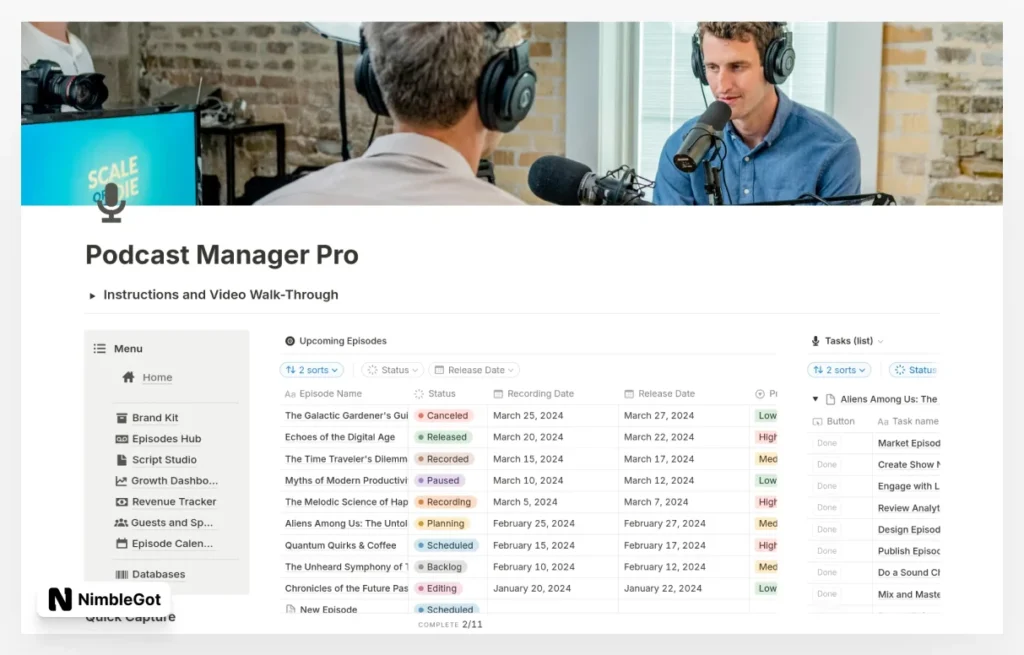Screen dimensions: 1024x655
Task: Open the Release Date filter dropdown
Action: coord(474,370)
